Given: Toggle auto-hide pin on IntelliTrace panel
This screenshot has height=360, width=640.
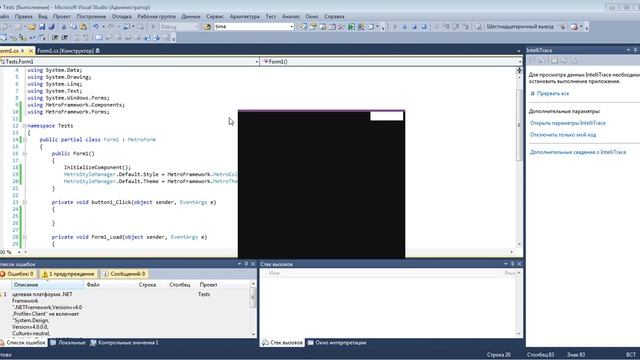Looking at the screenshot, I should (x=636, y=50).
